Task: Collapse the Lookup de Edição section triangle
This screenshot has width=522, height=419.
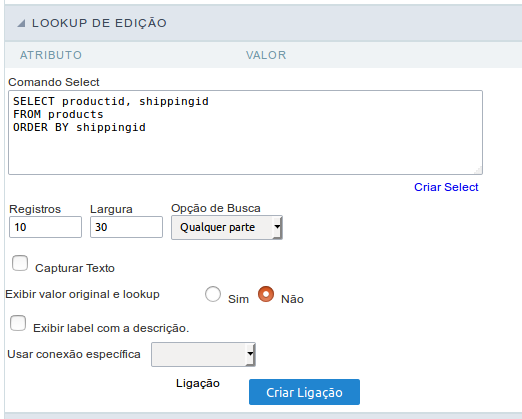Action: (21, 23)
